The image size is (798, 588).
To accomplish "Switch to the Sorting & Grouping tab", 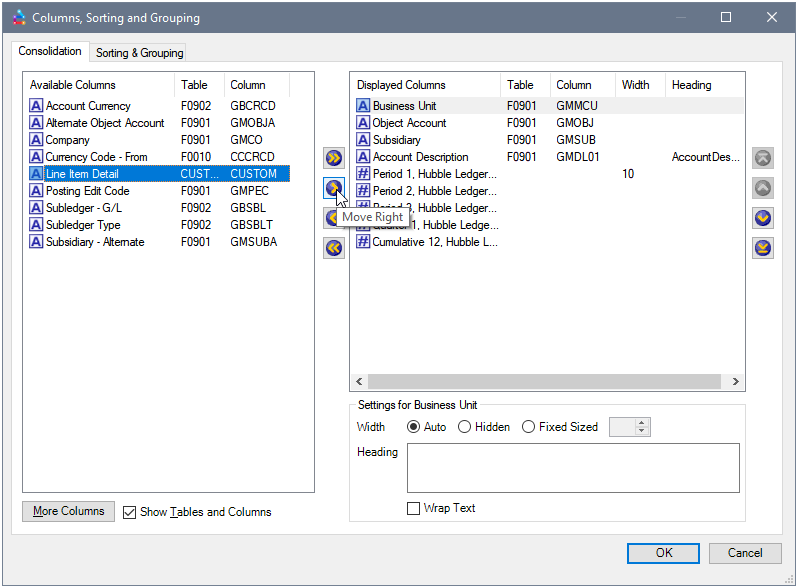I will point(140,53).
